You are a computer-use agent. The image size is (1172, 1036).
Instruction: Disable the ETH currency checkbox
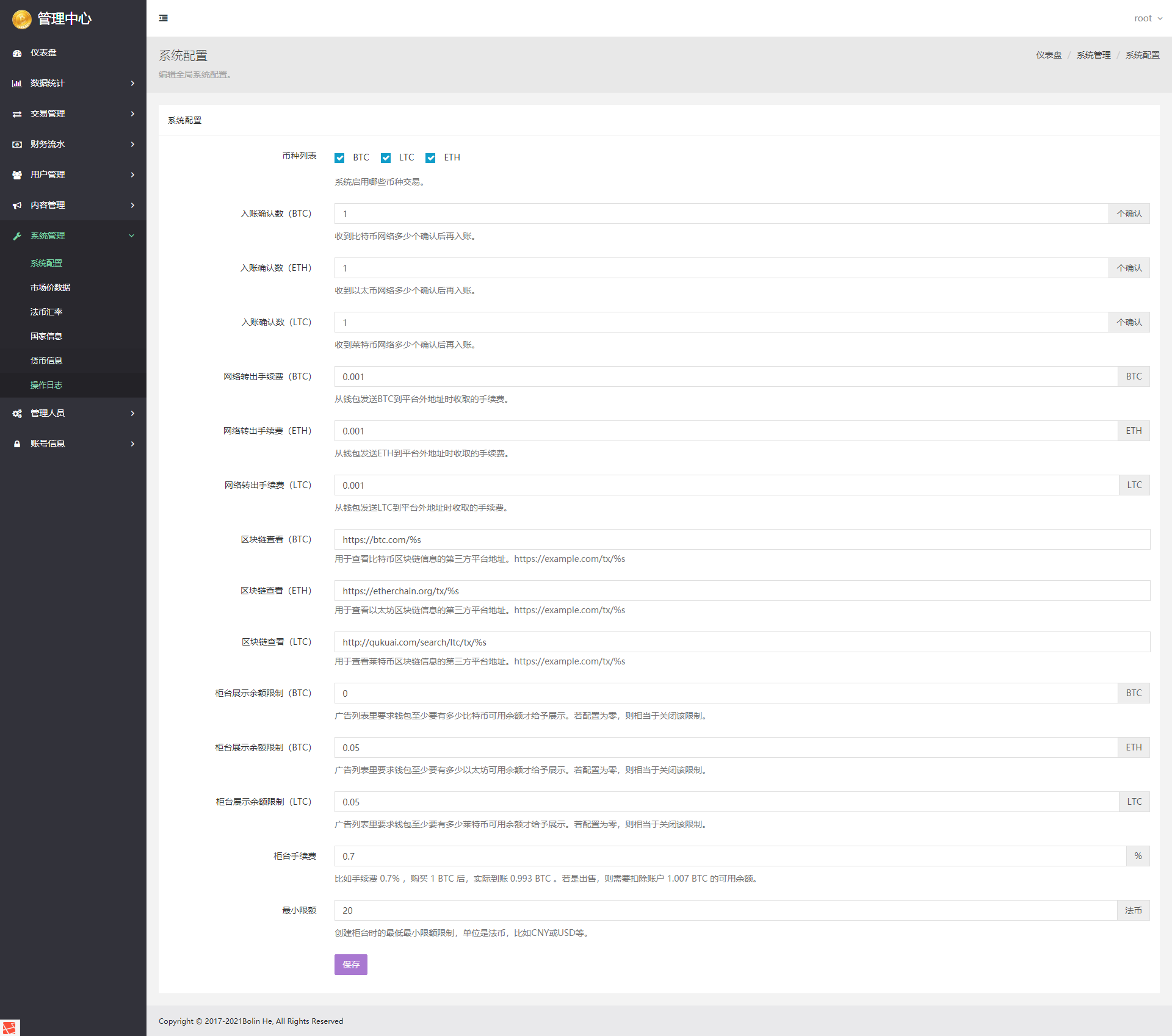(x=431, y=158)
